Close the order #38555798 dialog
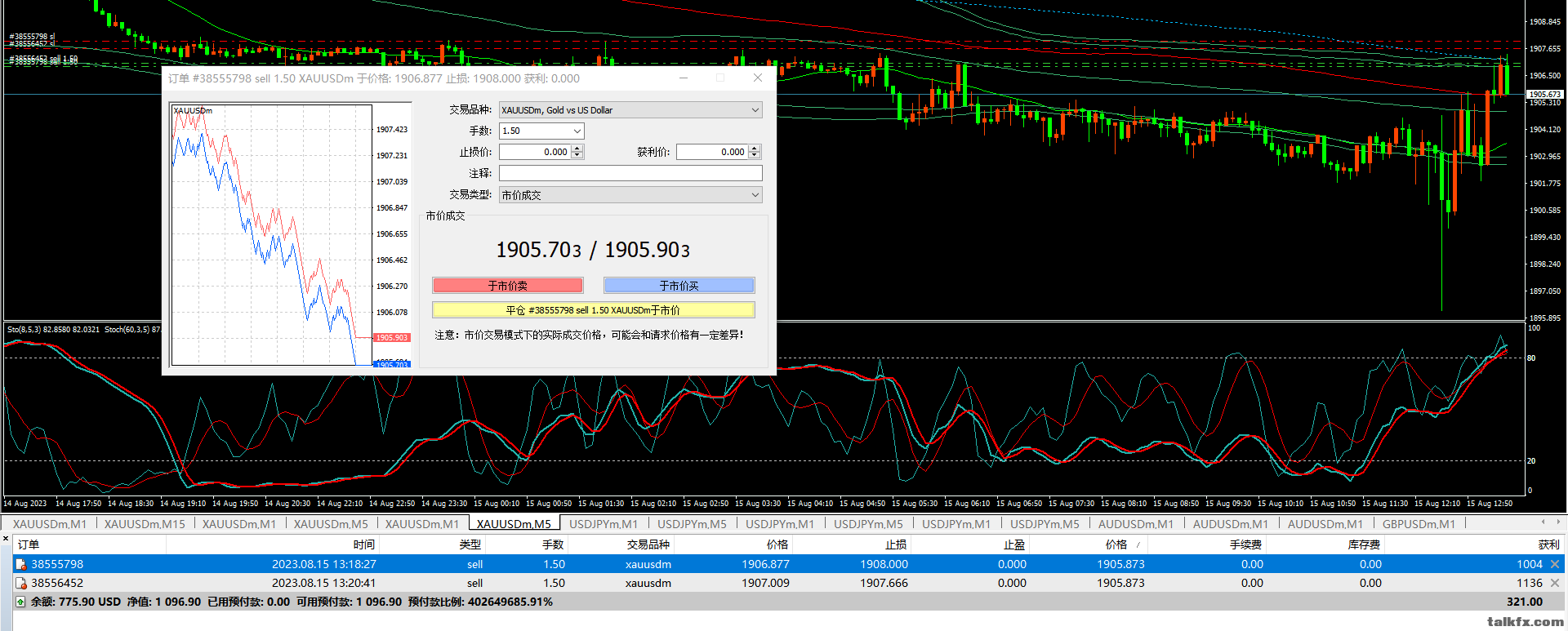 [757, 78]
